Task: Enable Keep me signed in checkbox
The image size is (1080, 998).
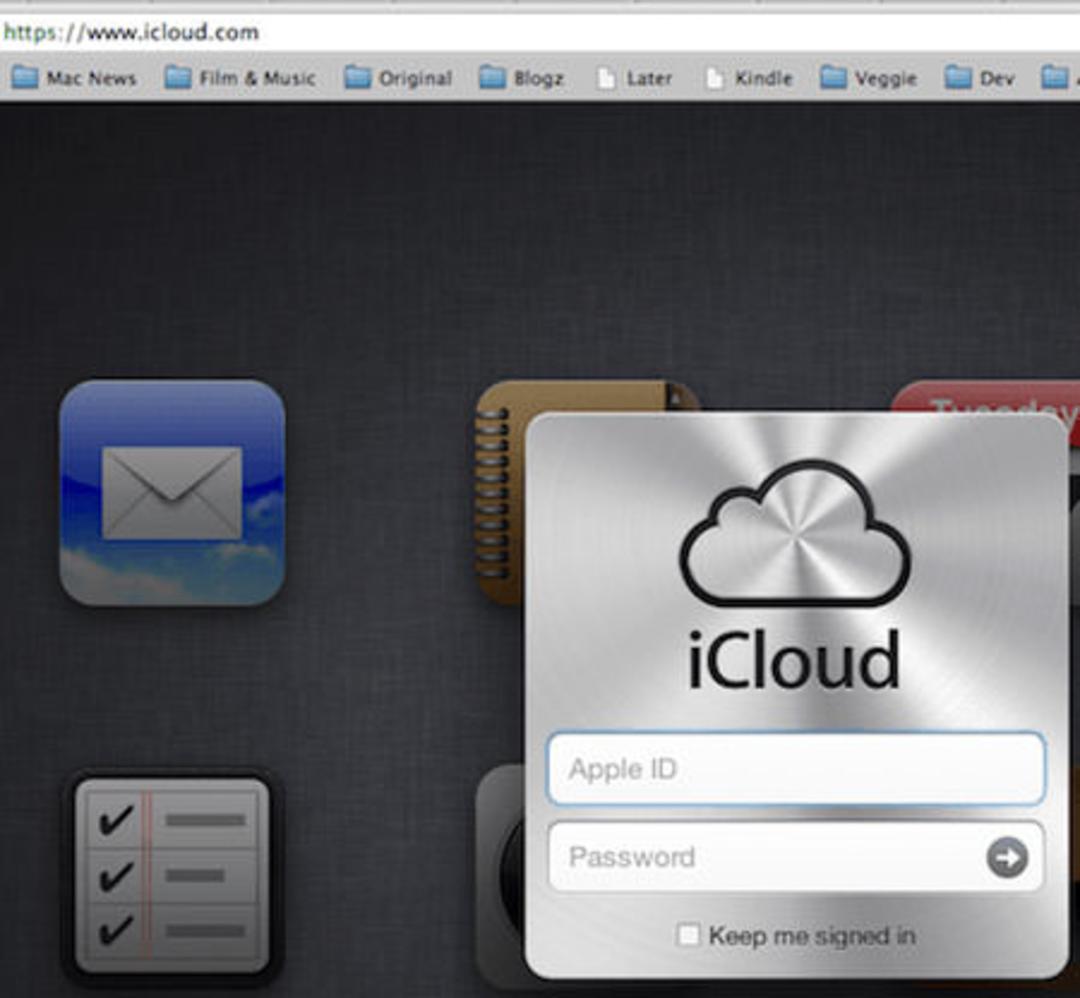Action: [x=688, y=935]
